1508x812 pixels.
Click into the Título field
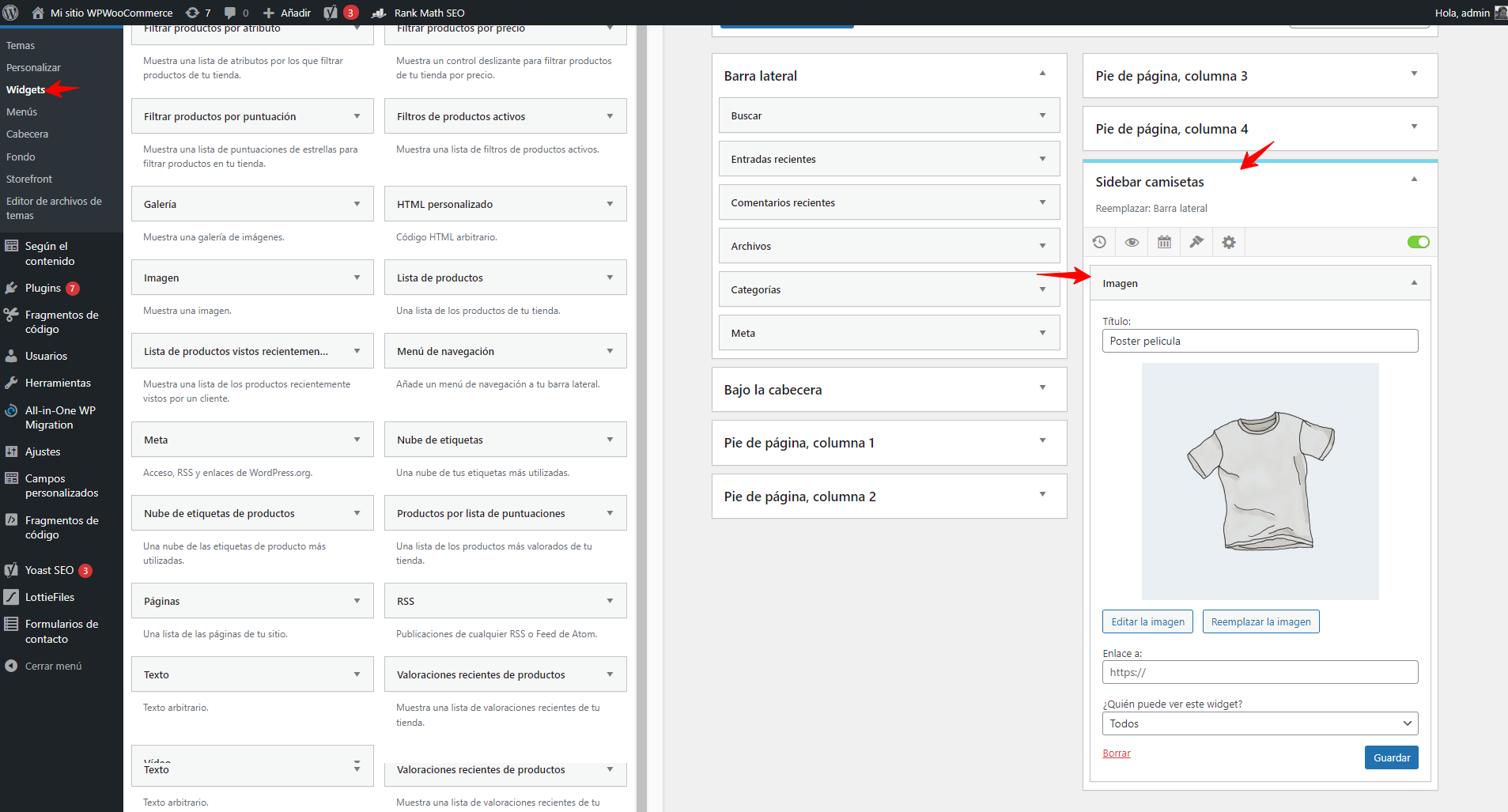[1260, 341]
